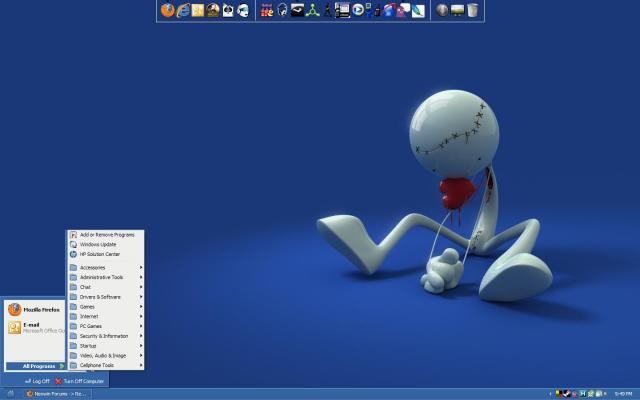This screenshot has height=400, width=640.
Task: Open the Steam icon in the dock
Action: coord(297,10)
